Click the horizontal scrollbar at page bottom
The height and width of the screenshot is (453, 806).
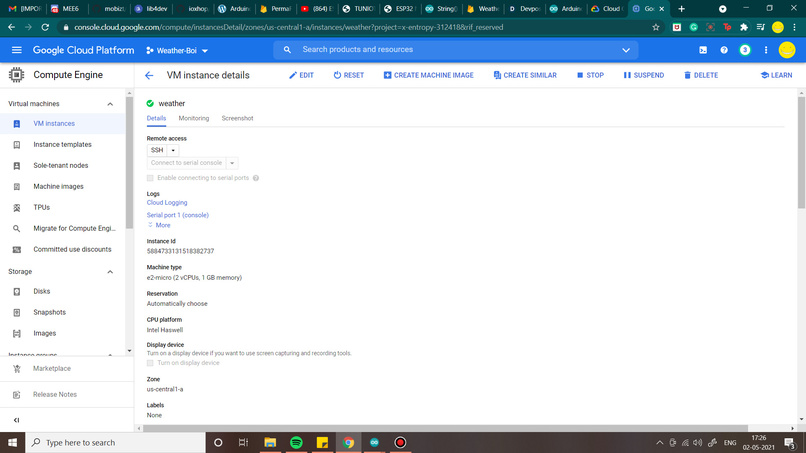(445, 428)
